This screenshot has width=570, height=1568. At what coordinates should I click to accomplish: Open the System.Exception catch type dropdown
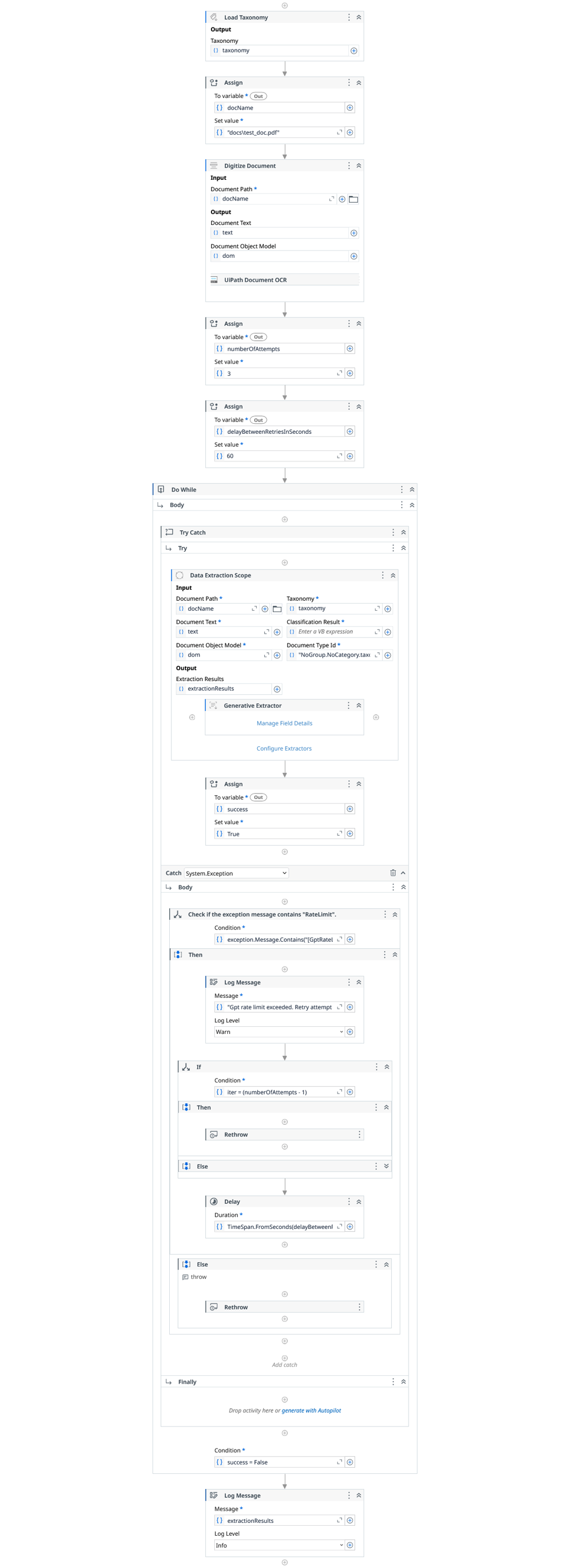click(236, 874)
